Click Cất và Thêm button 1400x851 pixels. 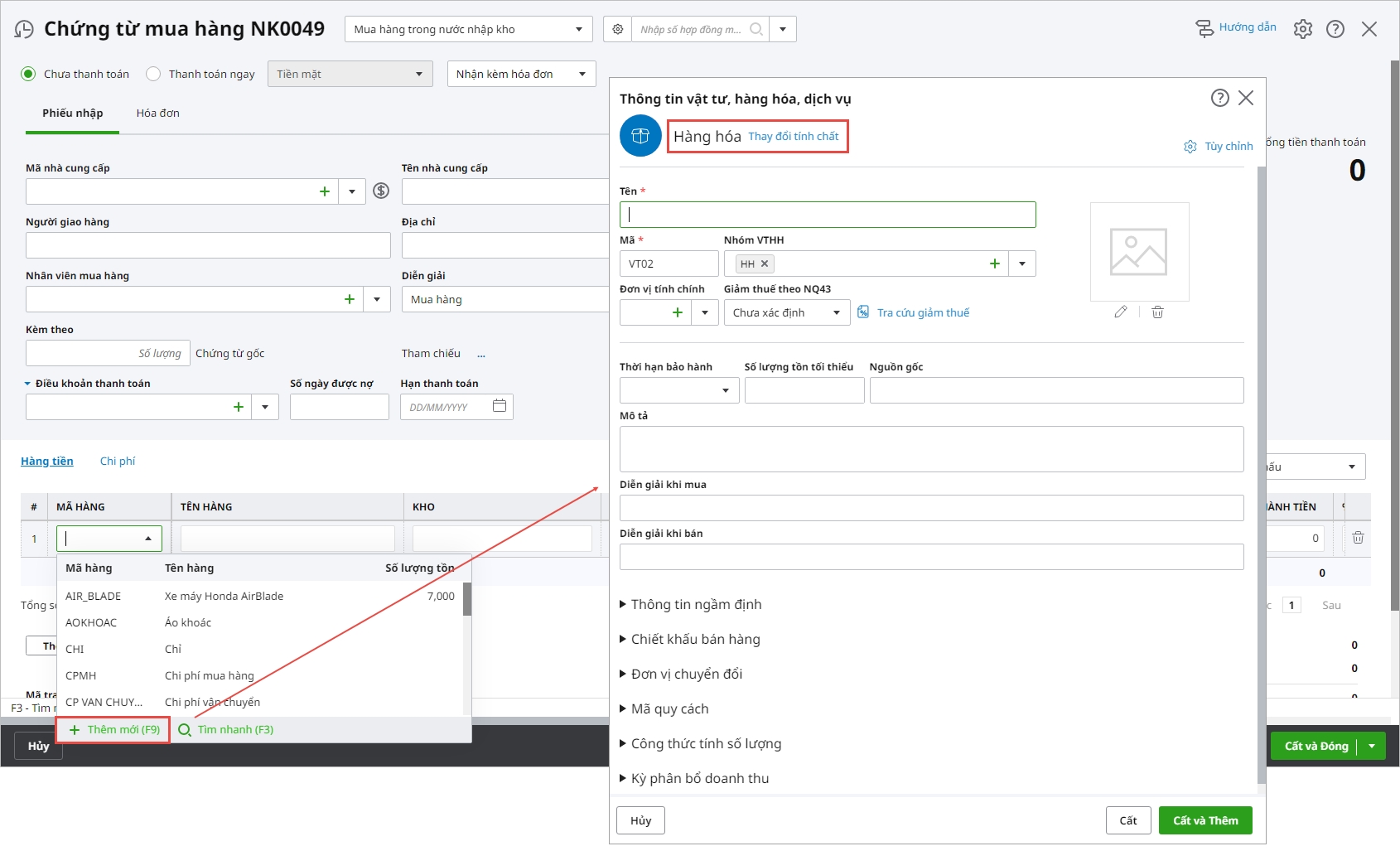[x=1204, y=820]
